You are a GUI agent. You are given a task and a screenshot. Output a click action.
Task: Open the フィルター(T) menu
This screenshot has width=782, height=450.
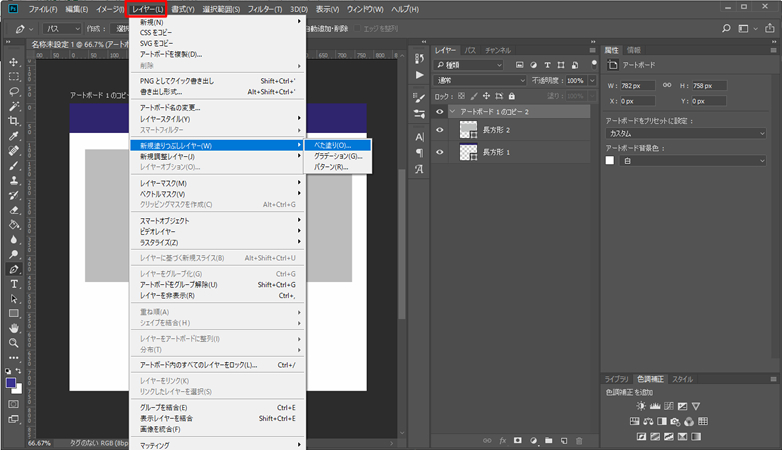(x=265, y=9)
